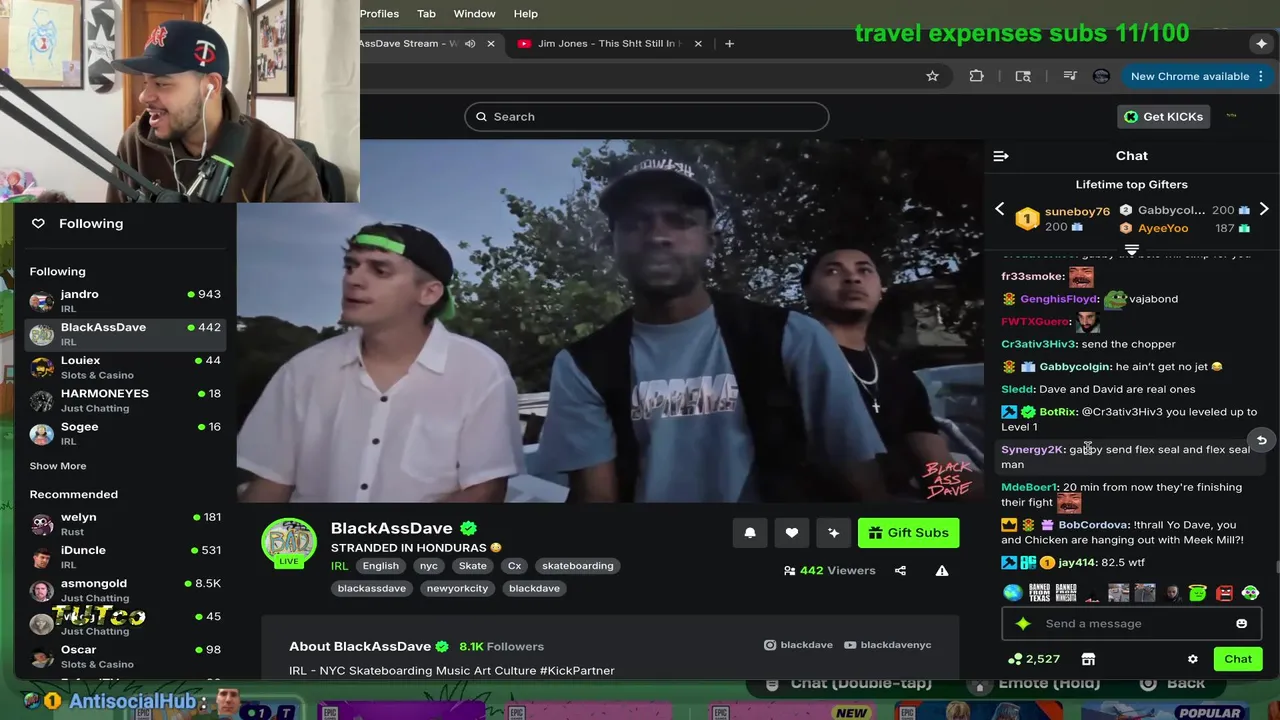This screenshot has height=720, width=1280.
Task: Open welyn in Recommended list
Action: coord(125,524)
